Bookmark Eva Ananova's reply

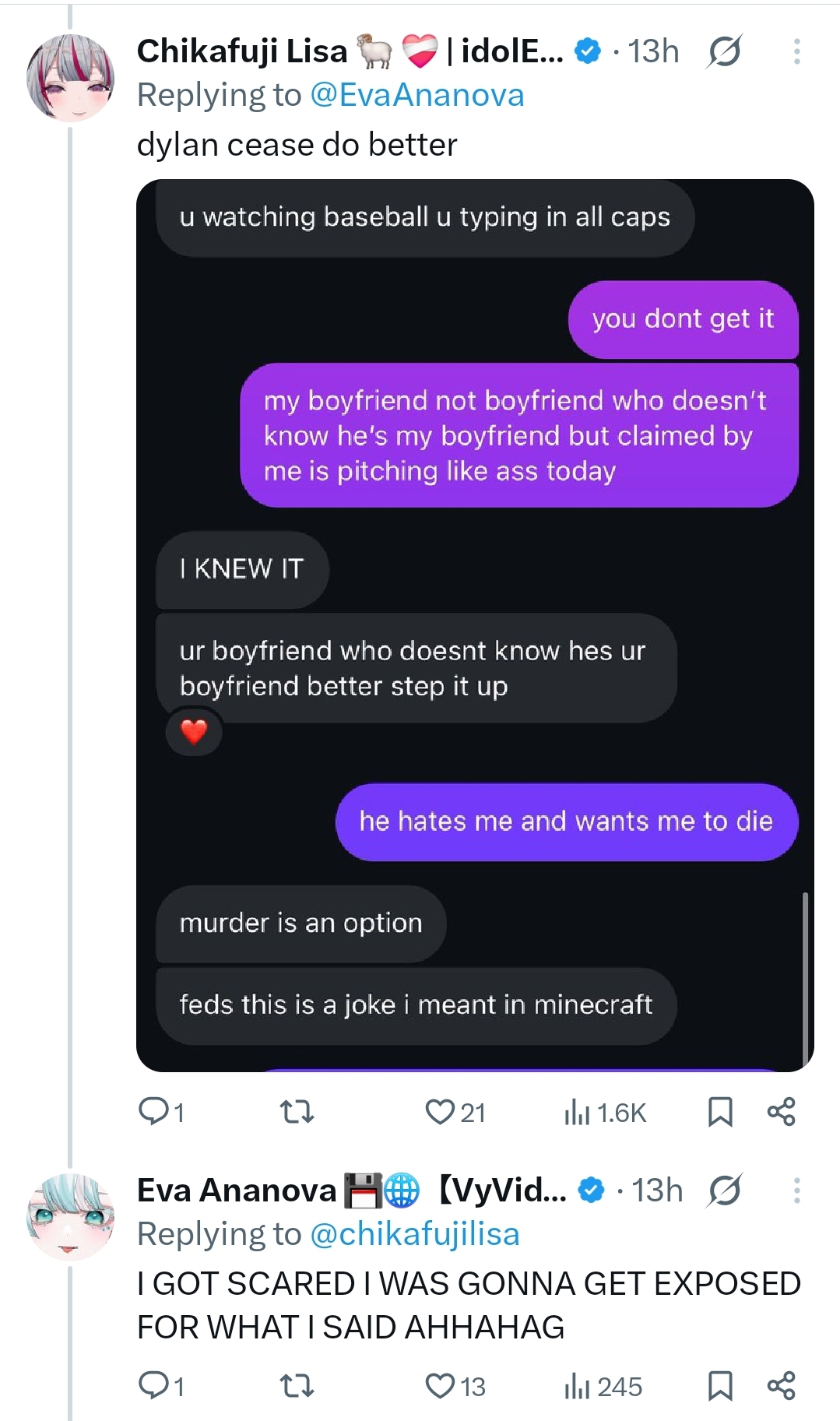pyautogui.click(x=720, y=1386)
